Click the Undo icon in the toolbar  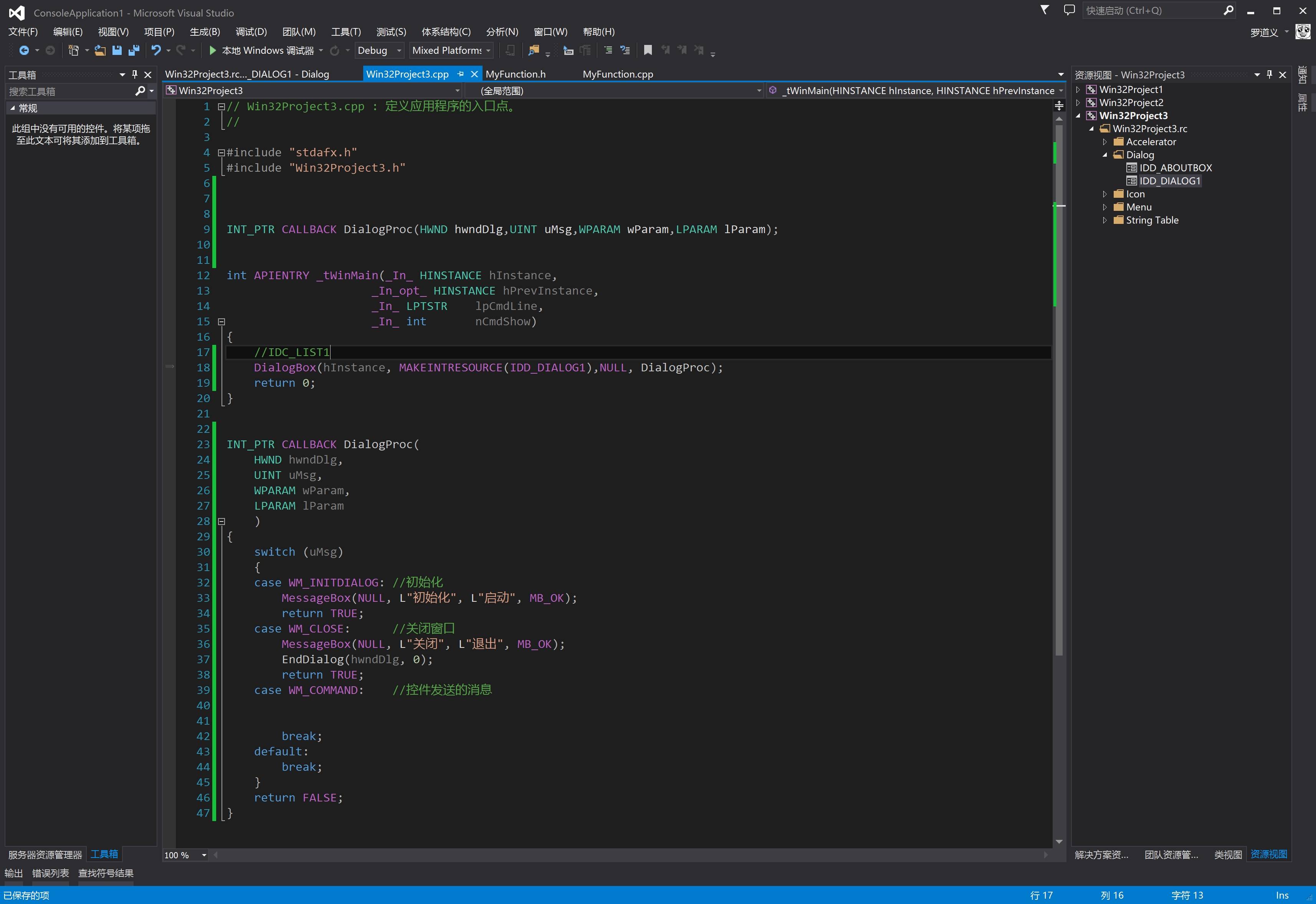[x=156, y=50]
